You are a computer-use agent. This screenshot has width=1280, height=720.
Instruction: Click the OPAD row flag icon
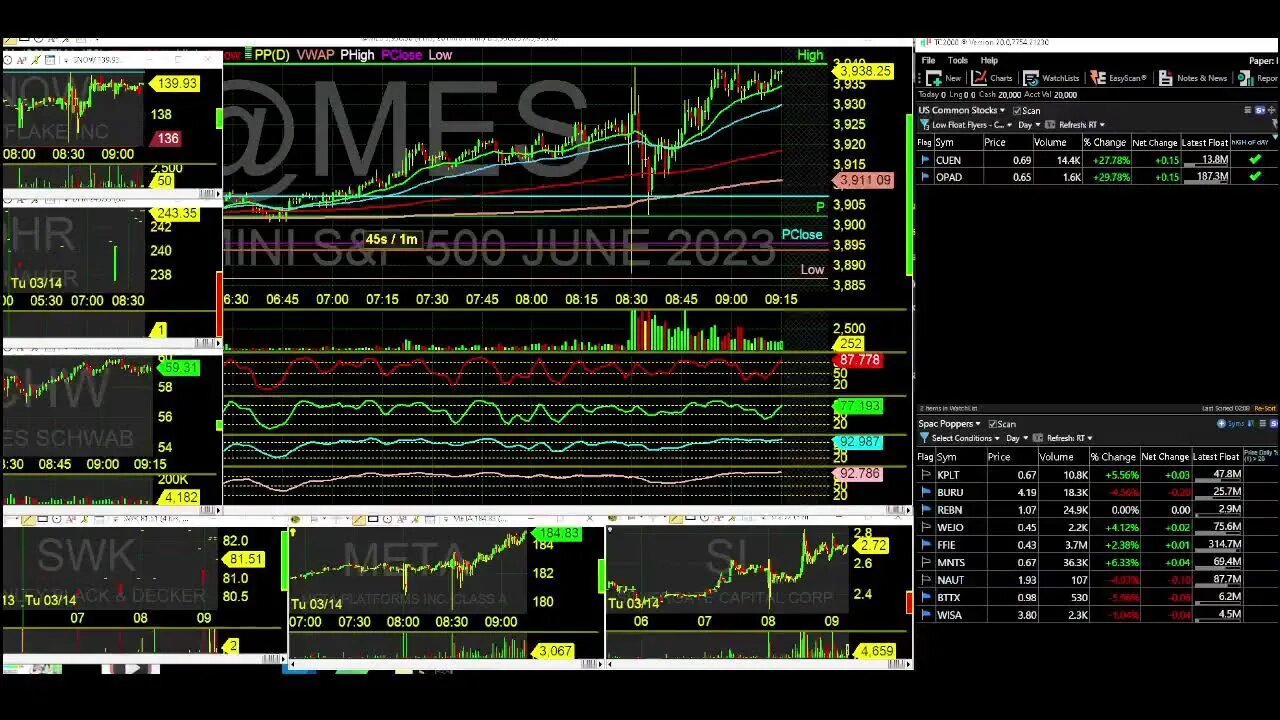(x=925, y=177)
